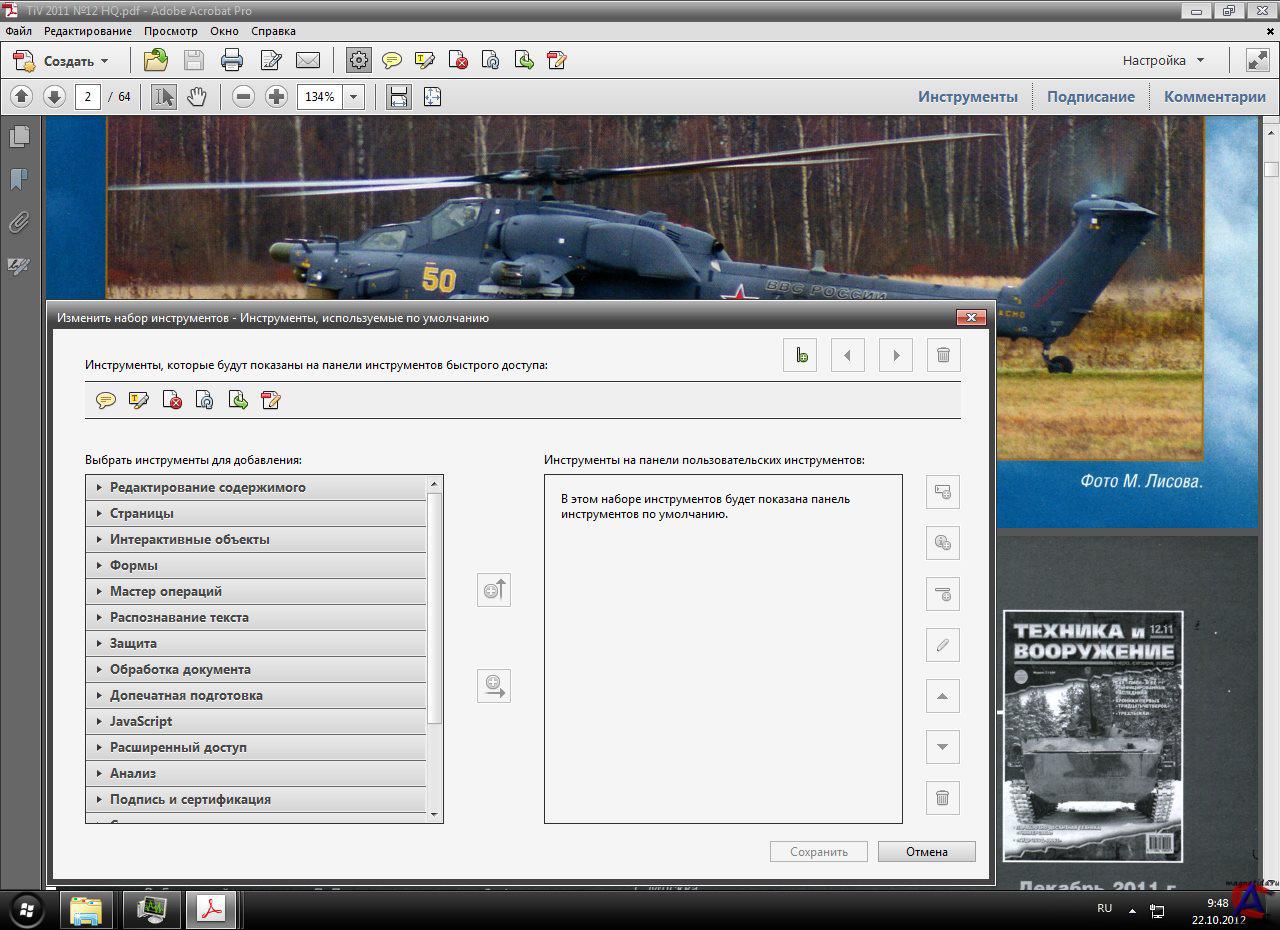The height and width of the screenshot is (930, 1280).
Task: Click the sticky note icon in quick tools list
Action: coord(106,401)
